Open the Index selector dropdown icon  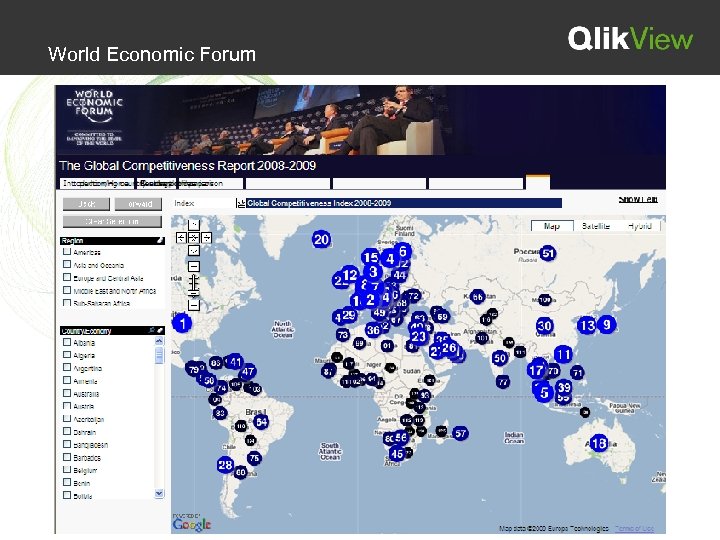[x=240, y=203]
